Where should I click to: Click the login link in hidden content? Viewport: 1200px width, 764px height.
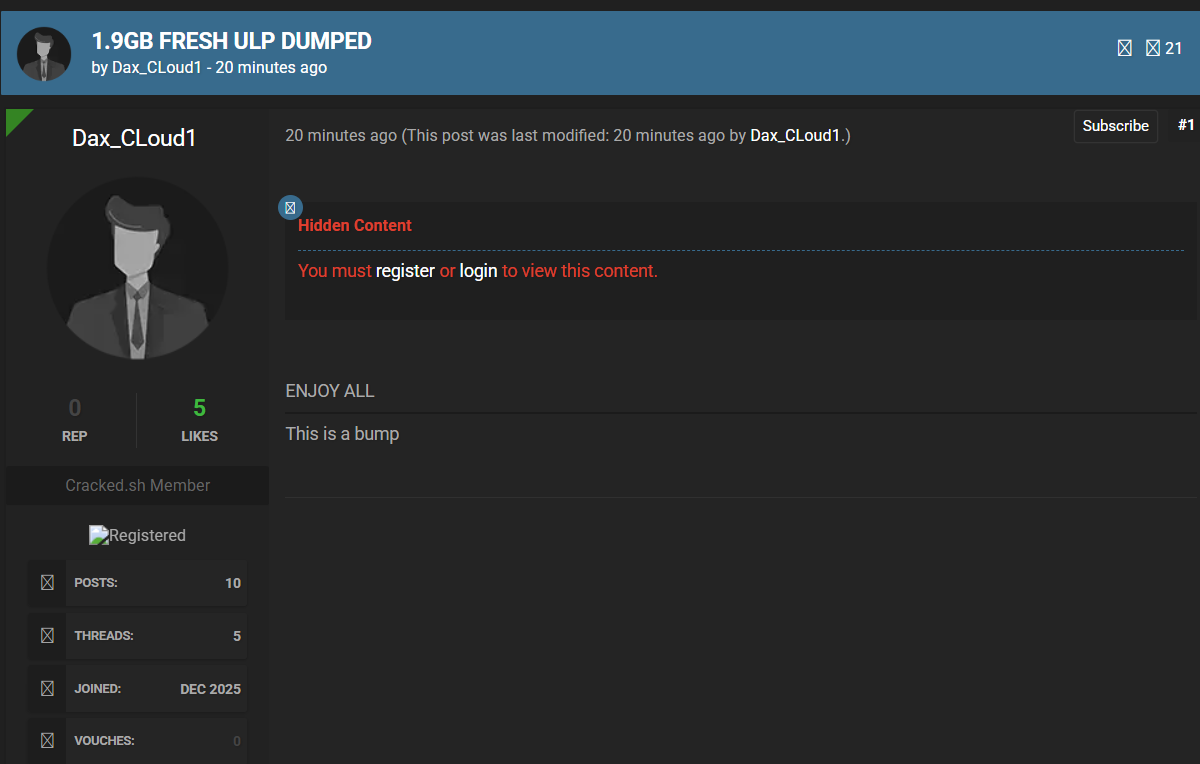[478, 271]
